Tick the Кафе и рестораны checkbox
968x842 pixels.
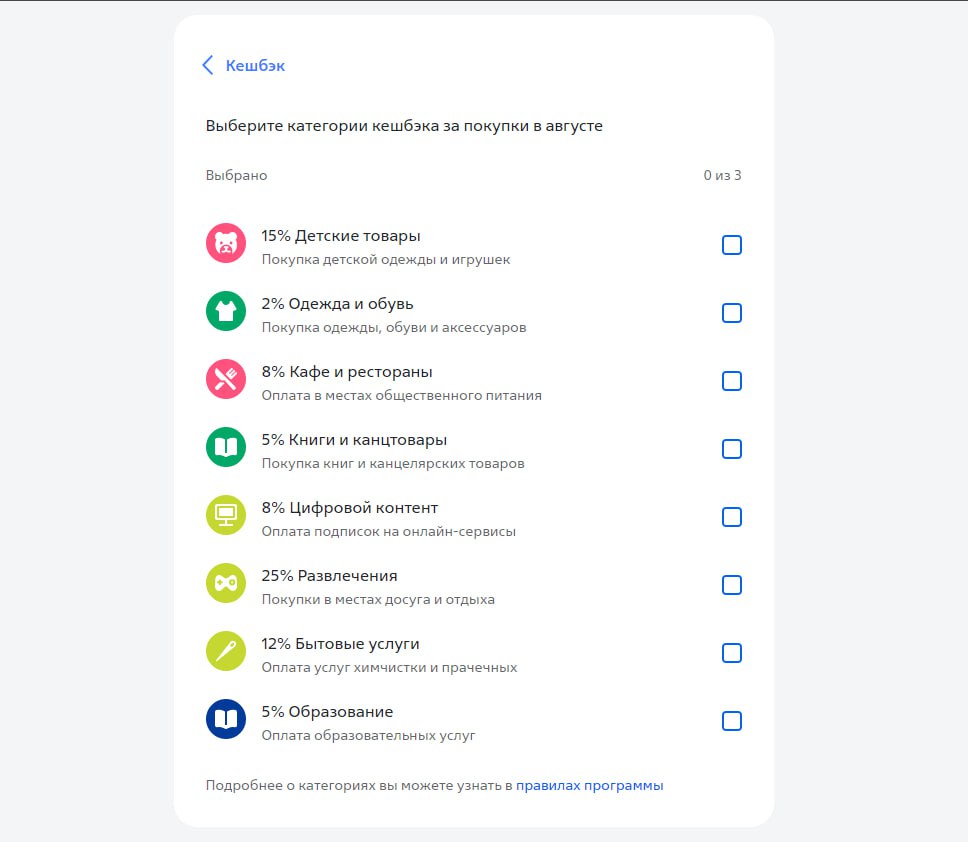click(x=732, y=381)
